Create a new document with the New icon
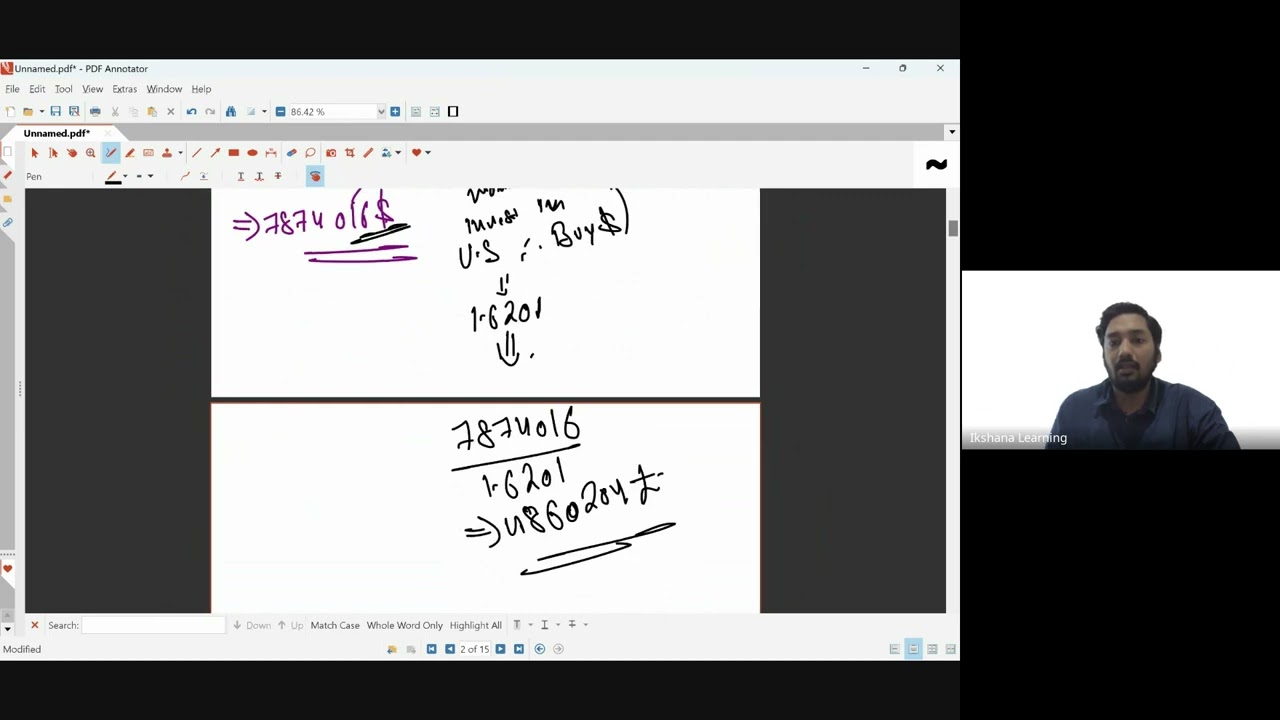Image resolution: width=1280 pixels, height=720 pixels. coord(10,111)
